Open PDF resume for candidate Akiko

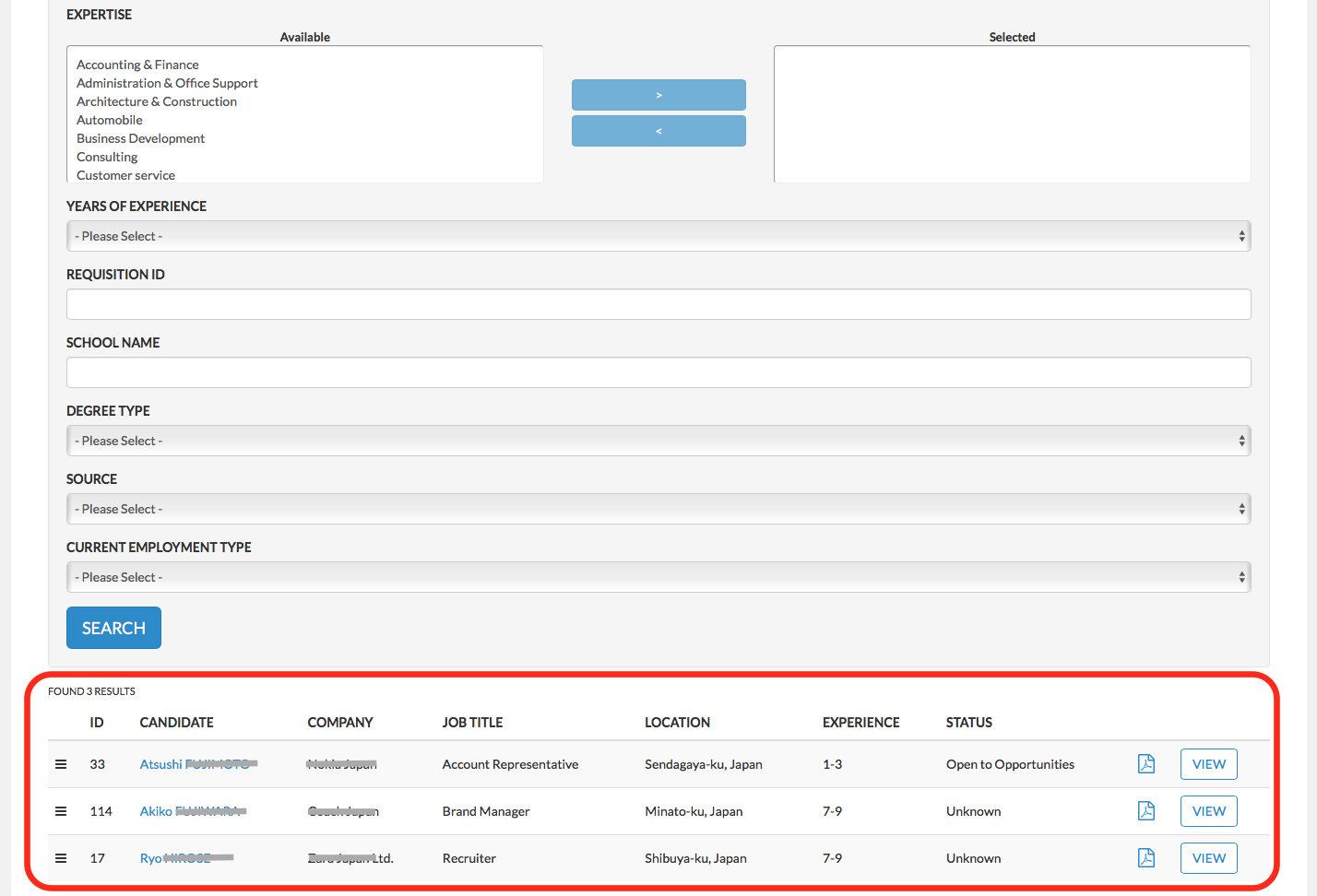tap(1145, 811)
